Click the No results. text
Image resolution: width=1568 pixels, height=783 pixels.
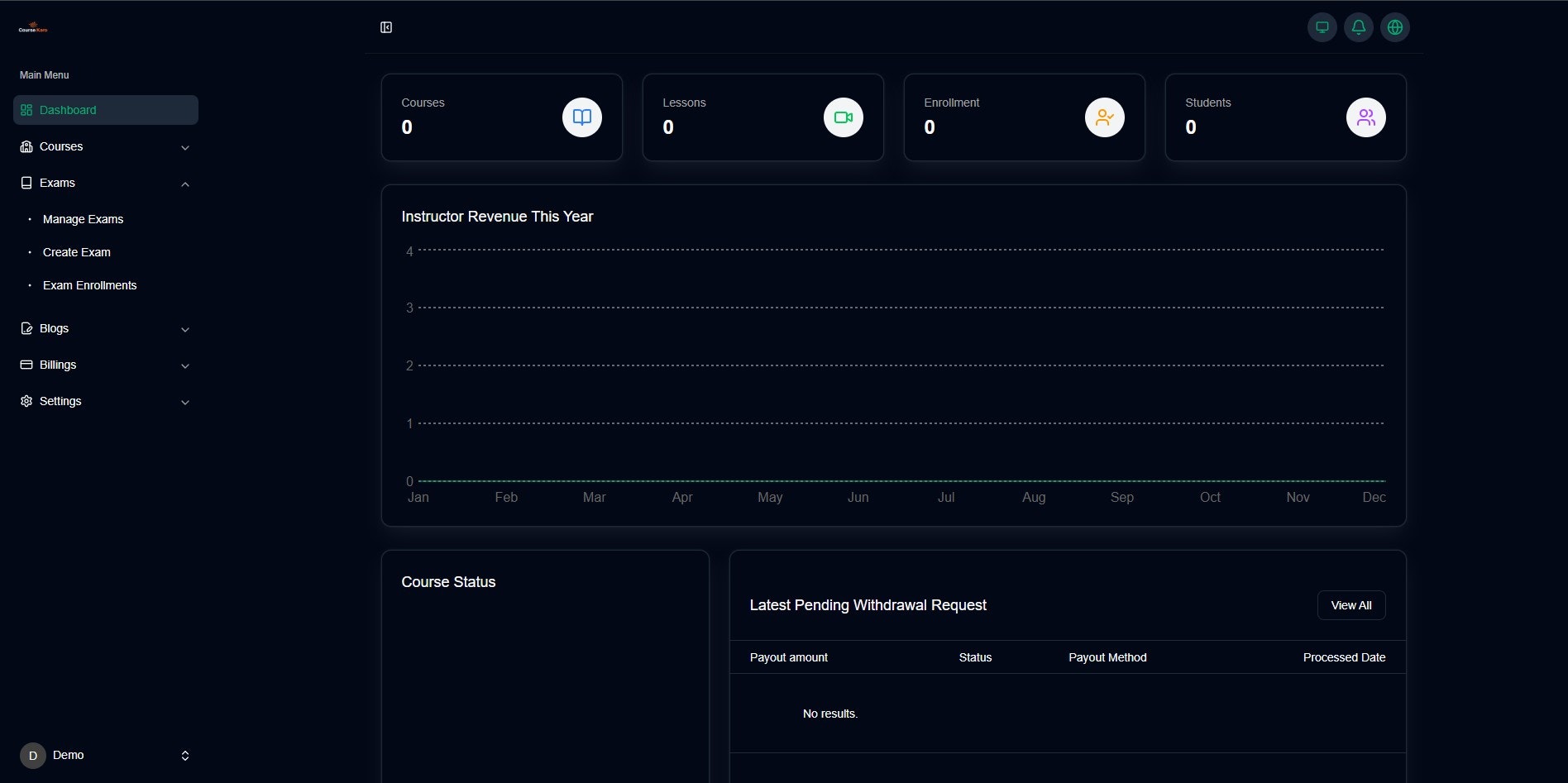830,714
